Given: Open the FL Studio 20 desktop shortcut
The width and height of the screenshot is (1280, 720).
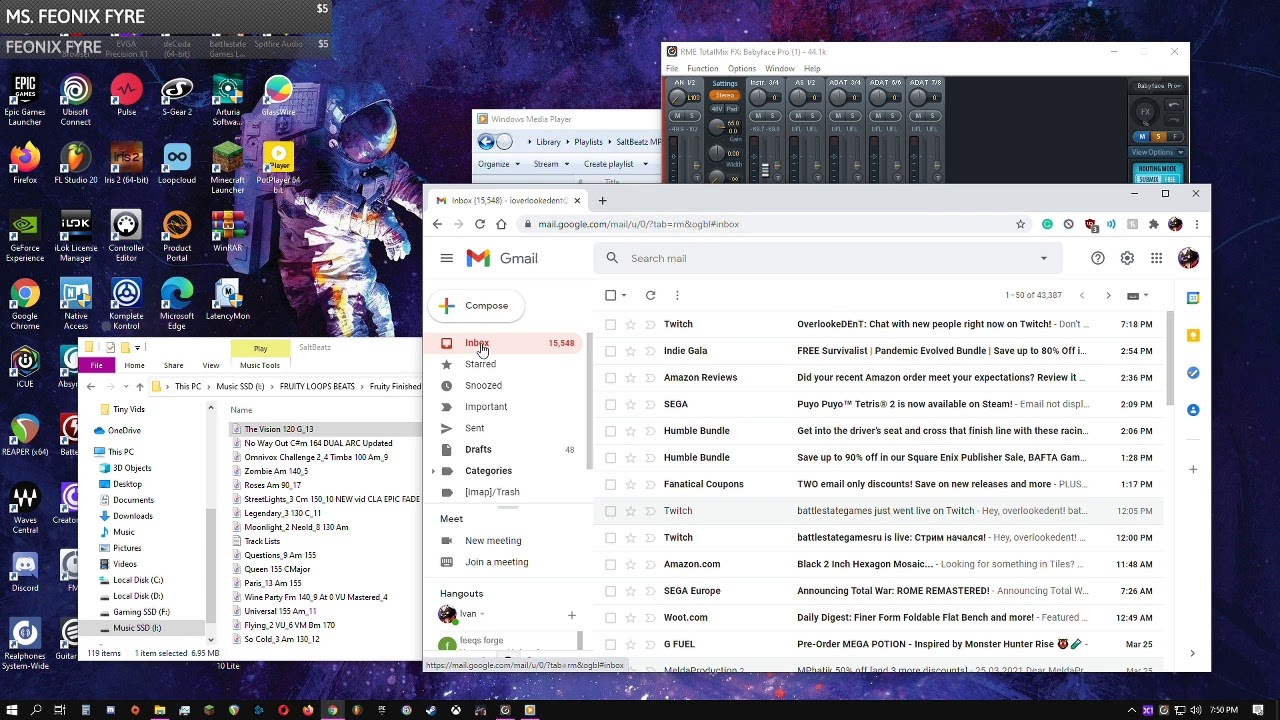Looking at the screenshot, I should (x=75, y=164).
